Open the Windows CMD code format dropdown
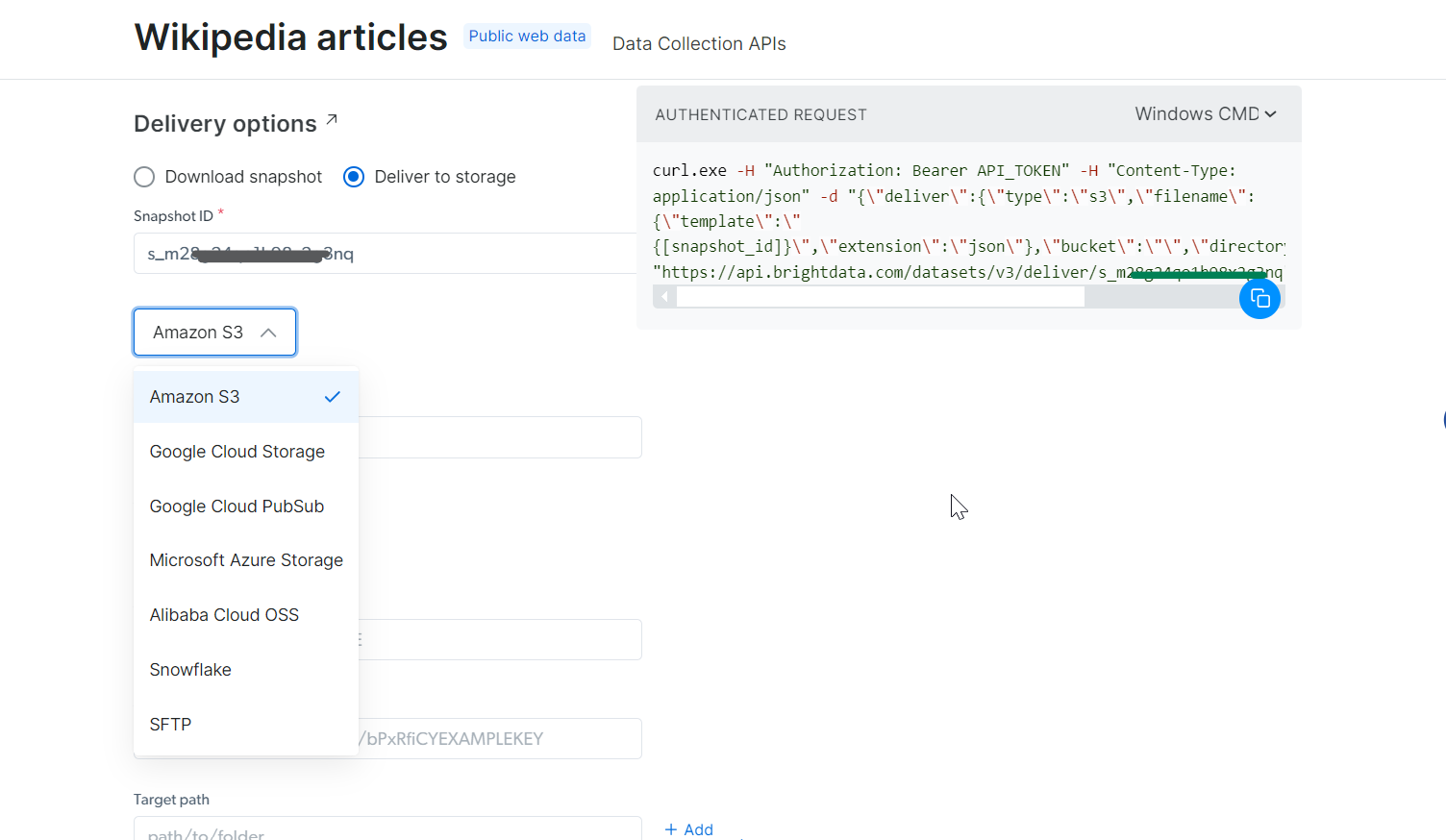 [1205, 113]
